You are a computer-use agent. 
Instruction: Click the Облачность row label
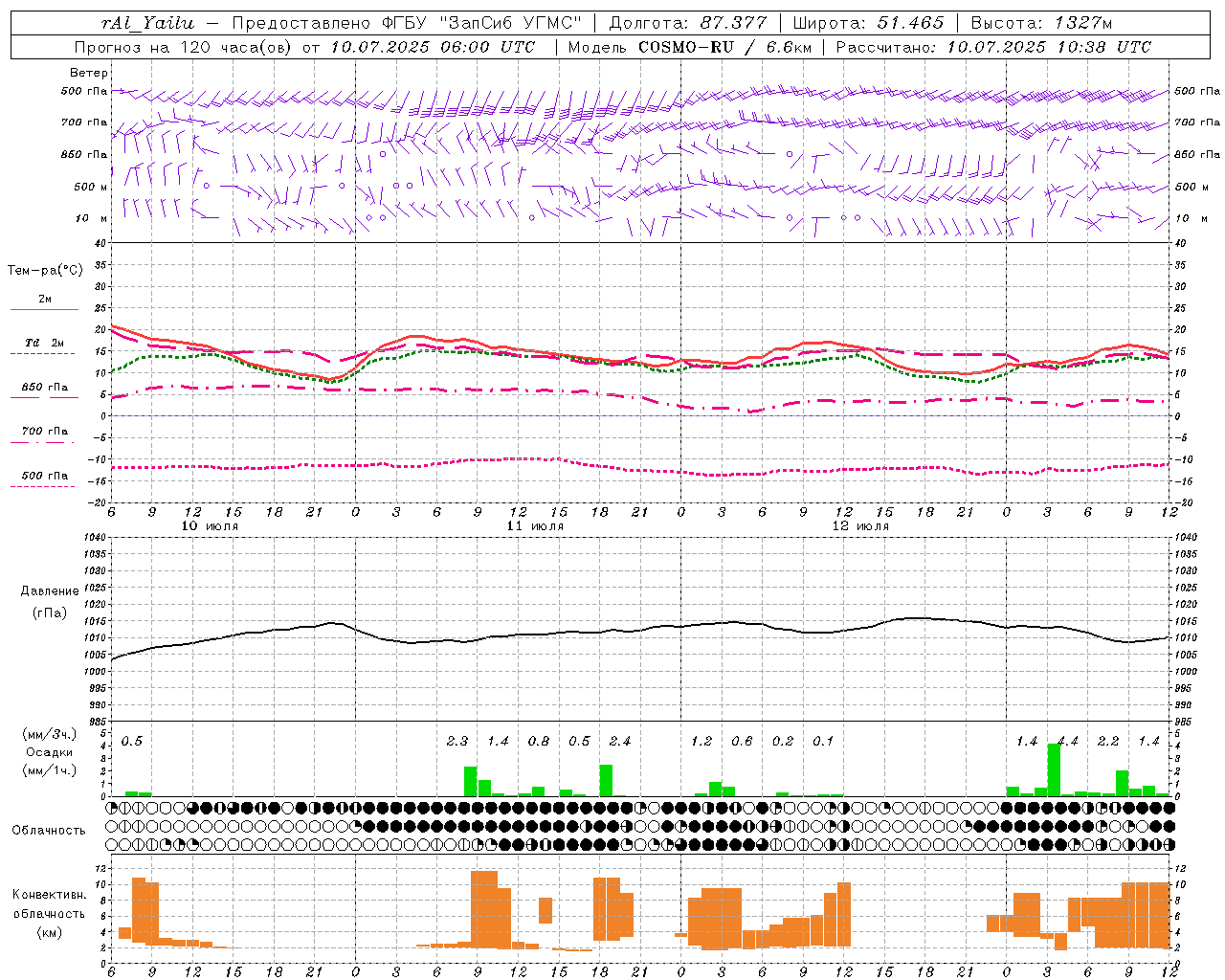(x=49, y=830)
